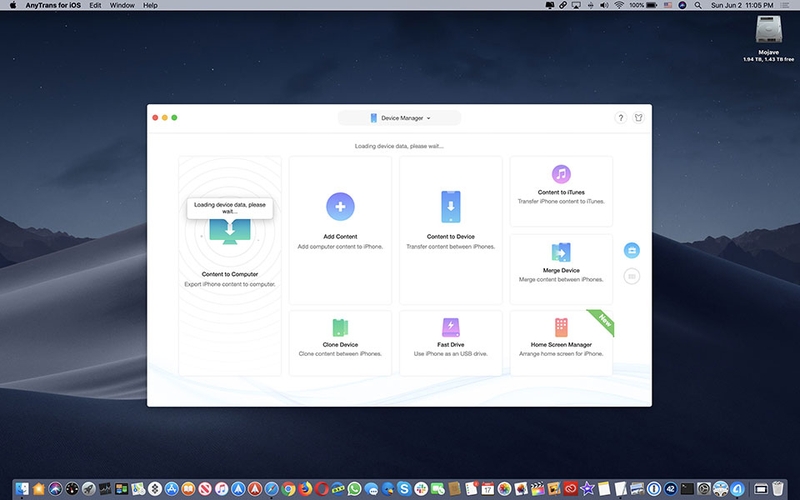Launch Firefox from the dock

305,489
